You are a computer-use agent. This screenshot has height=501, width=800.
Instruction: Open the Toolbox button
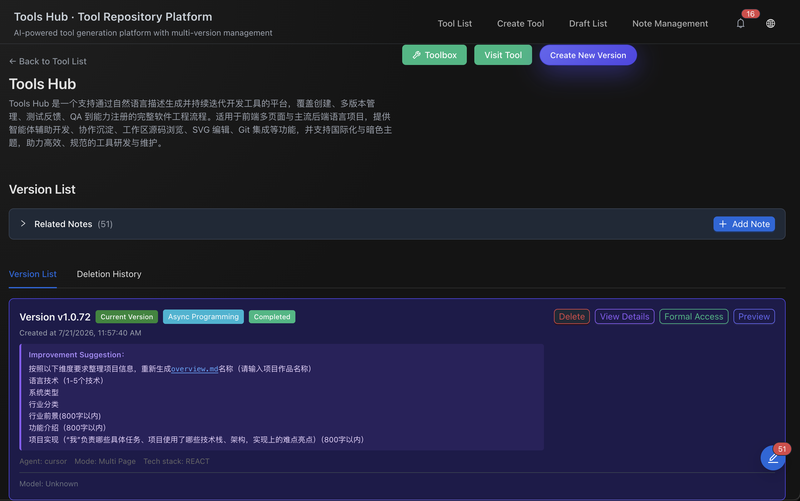tap(434, 55)
